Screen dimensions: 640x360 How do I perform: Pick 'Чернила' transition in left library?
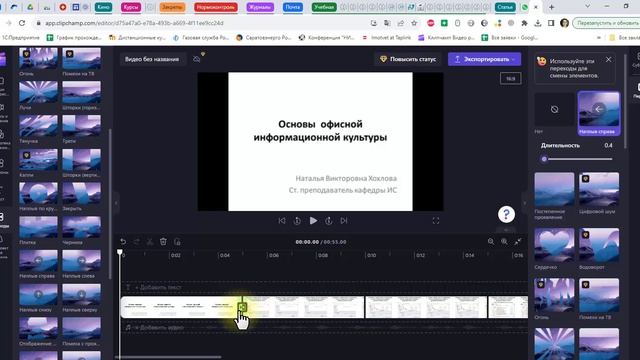coord(82,227)
